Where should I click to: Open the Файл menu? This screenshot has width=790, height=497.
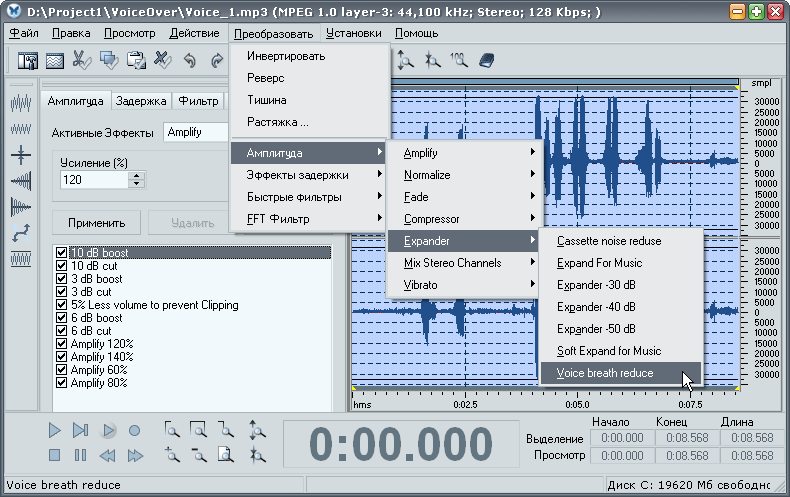pyautogui.click(x=24, y=33)
